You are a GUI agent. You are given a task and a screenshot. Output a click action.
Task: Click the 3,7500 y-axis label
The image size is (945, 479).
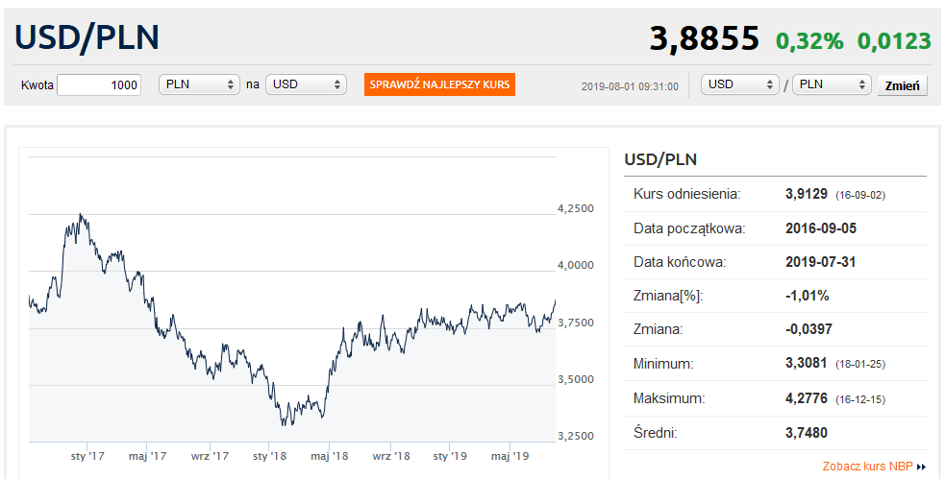(x=576, y=322)
